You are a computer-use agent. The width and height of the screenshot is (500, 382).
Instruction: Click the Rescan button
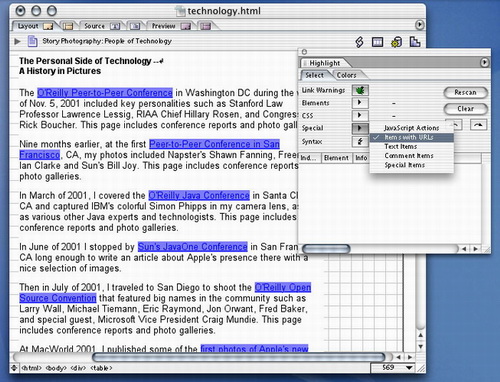coord(465,92)
